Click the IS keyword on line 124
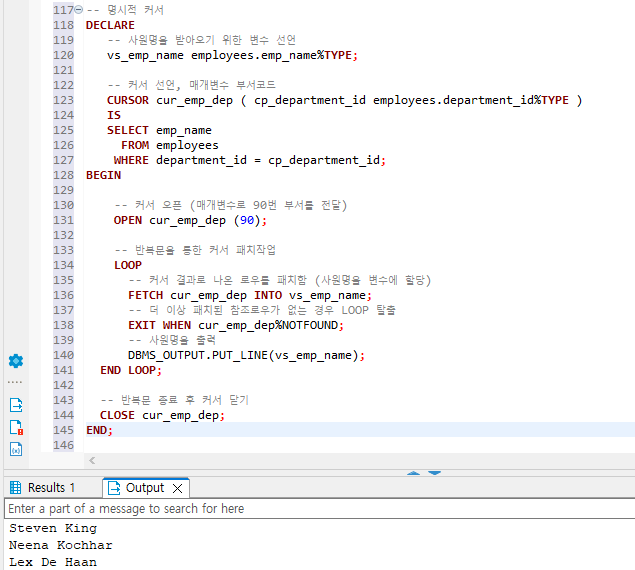Image resolution: width=635 pixels, height=570 pixels. tap(114, 115)
